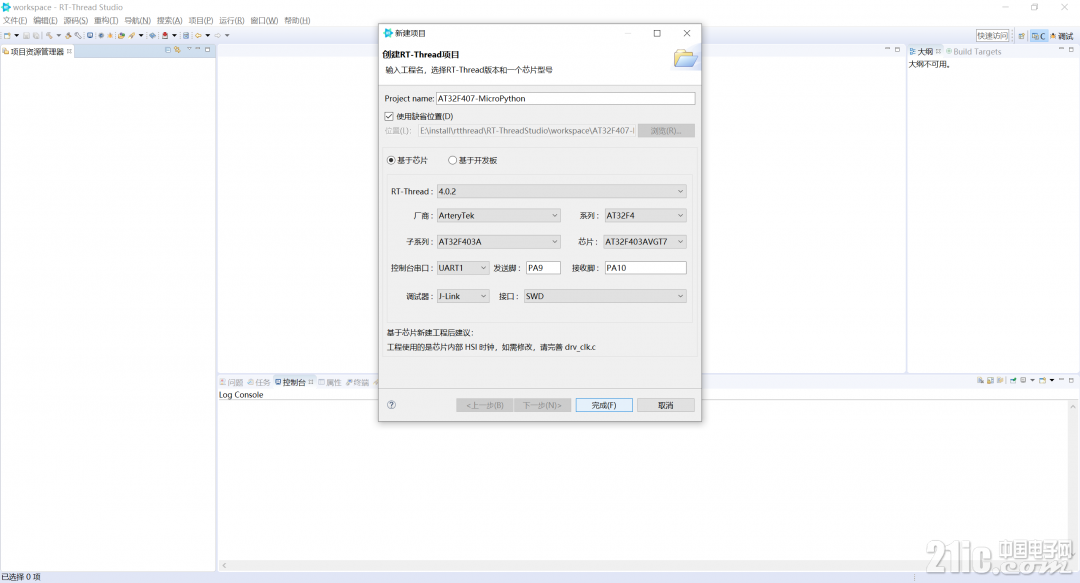Screen dimensions: 1080x583
Task: Click the orange star toolbar icon
Action: click(110, 35)
